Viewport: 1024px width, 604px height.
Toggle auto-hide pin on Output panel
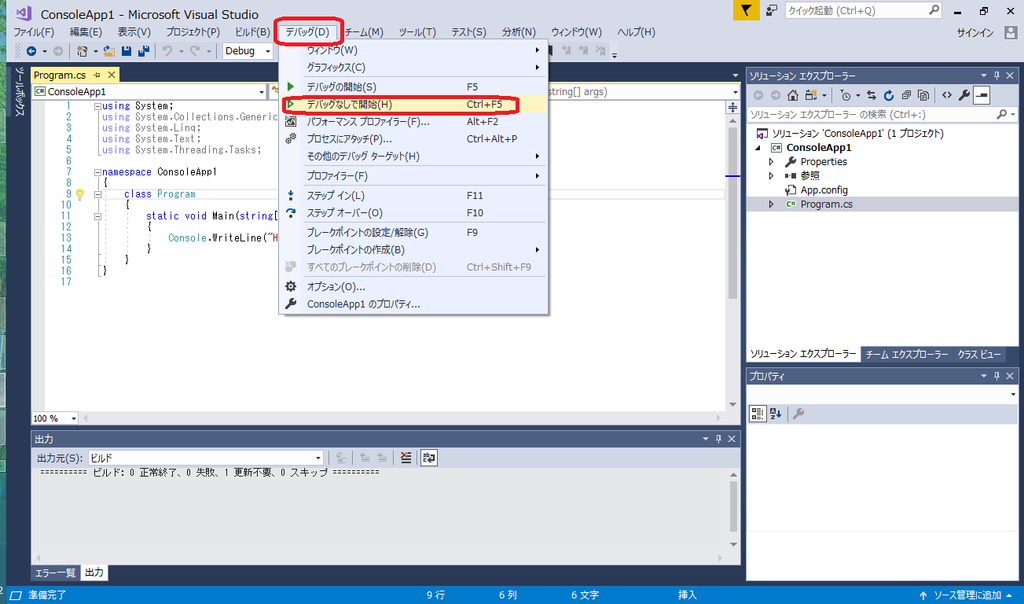tap(718, 439)
